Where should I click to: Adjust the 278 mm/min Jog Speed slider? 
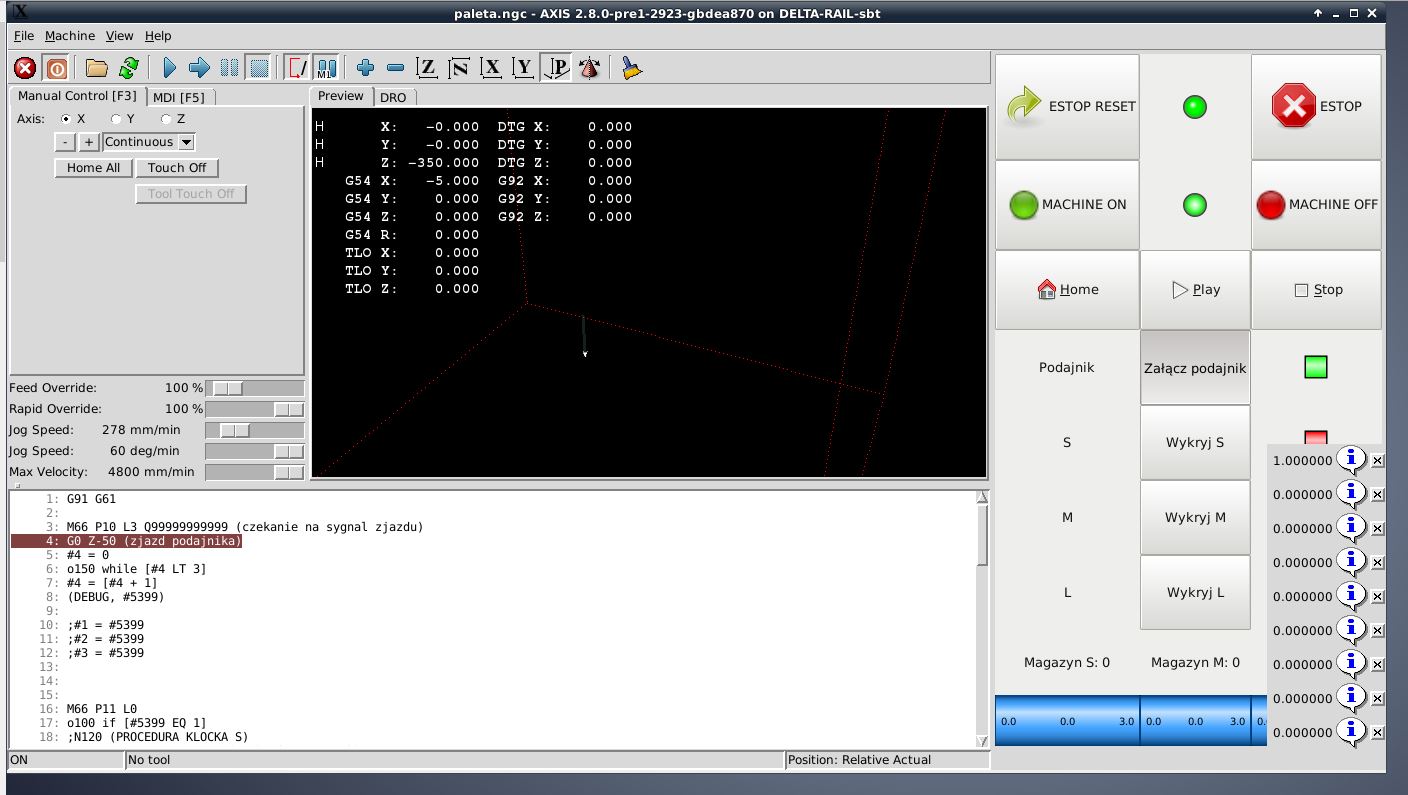pyautogui.click(x=255, y=430)
